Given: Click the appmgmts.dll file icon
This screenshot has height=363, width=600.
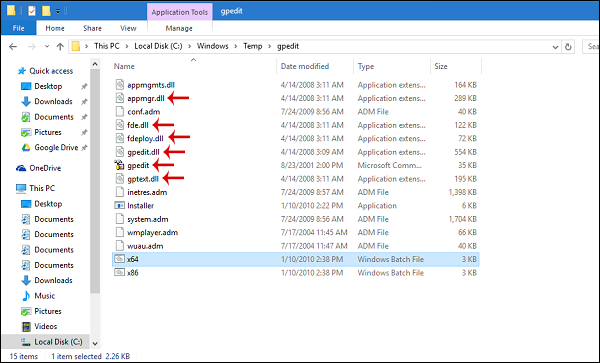Looking at the screenshot, I should pos(120,85).
